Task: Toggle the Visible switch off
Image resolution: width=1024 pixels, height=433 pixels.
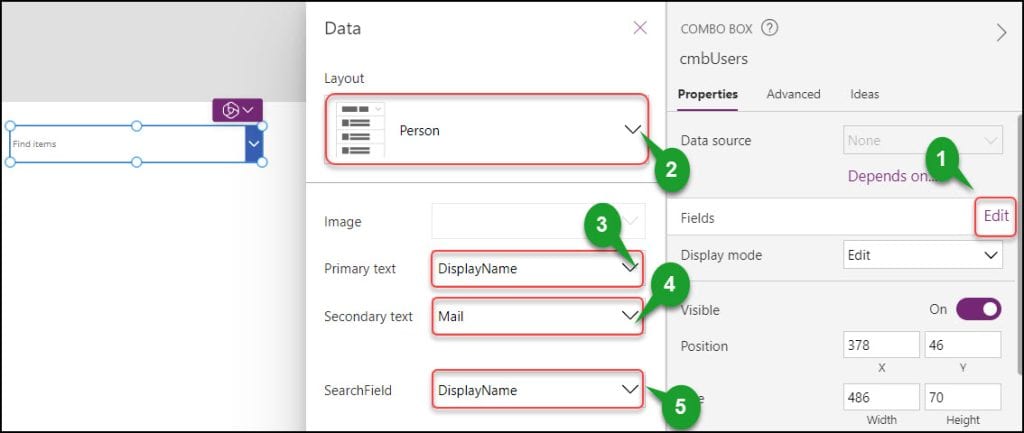Action: coord(978,309)
